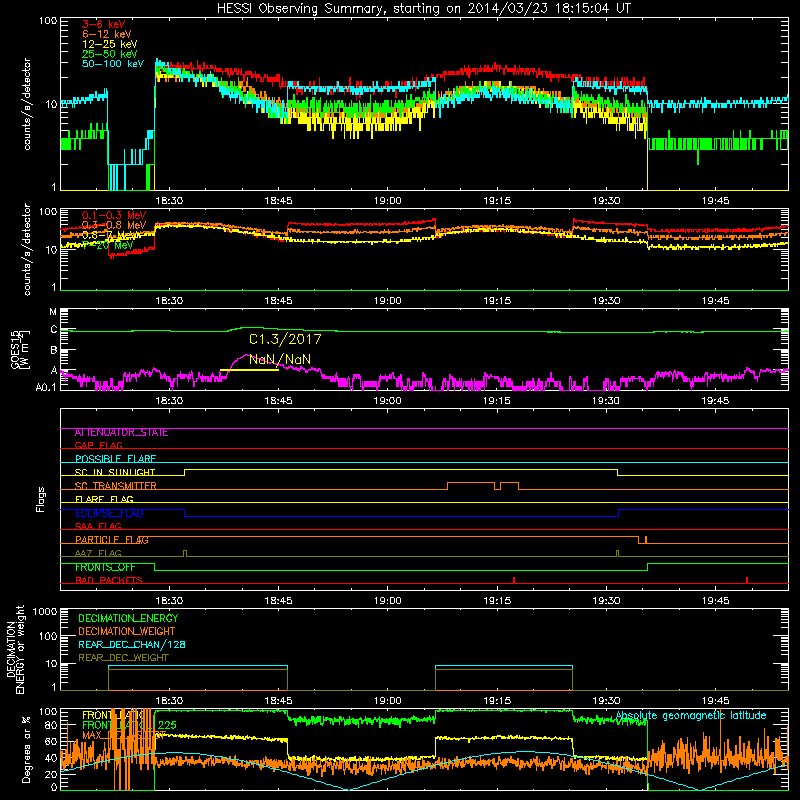Click the PARTICLE_FLAG label
The width and height of the screenshot is (800, 800).
[x=112, y=540]
